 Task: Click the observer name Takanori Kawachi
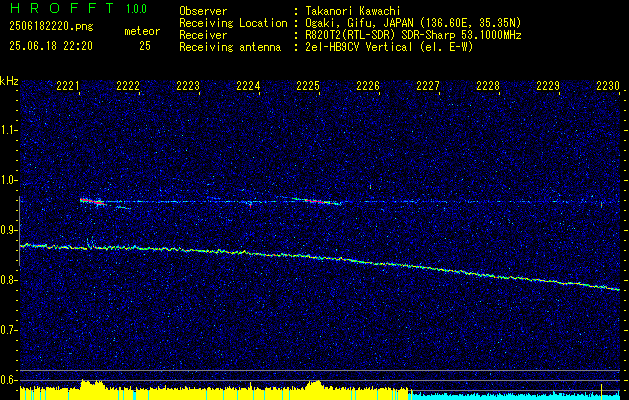point(353,11)
